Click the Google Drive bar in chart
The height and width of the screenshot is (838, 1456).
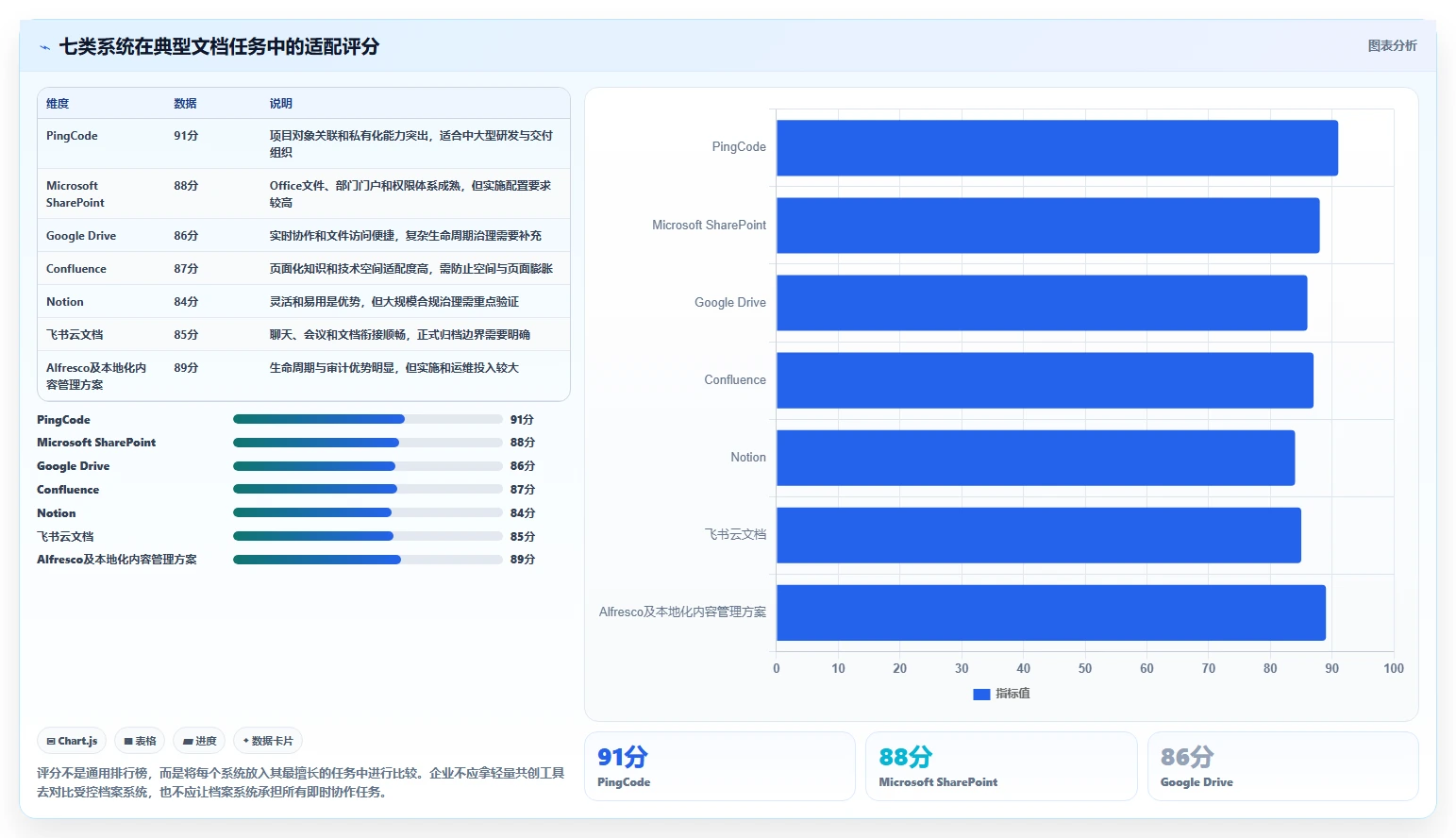(1042, 303)
